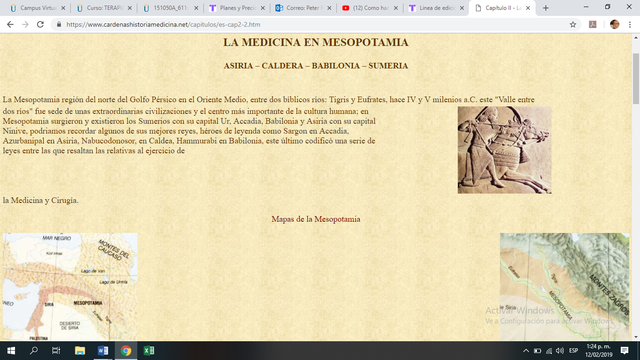
Task: Open Excel from the taskbar
Action: pos(149,351)
